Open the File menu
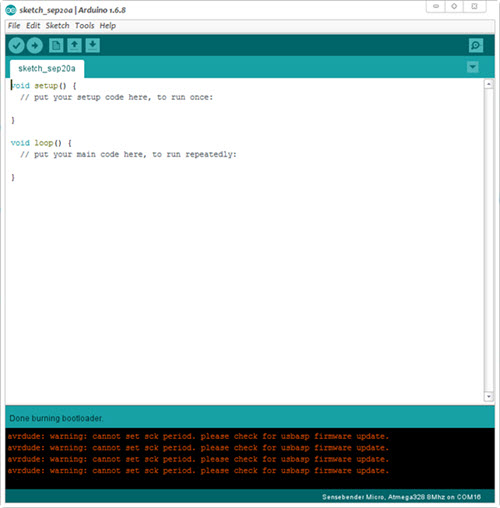This screenshot has height=508, width=500. click(x=14, y=26)
